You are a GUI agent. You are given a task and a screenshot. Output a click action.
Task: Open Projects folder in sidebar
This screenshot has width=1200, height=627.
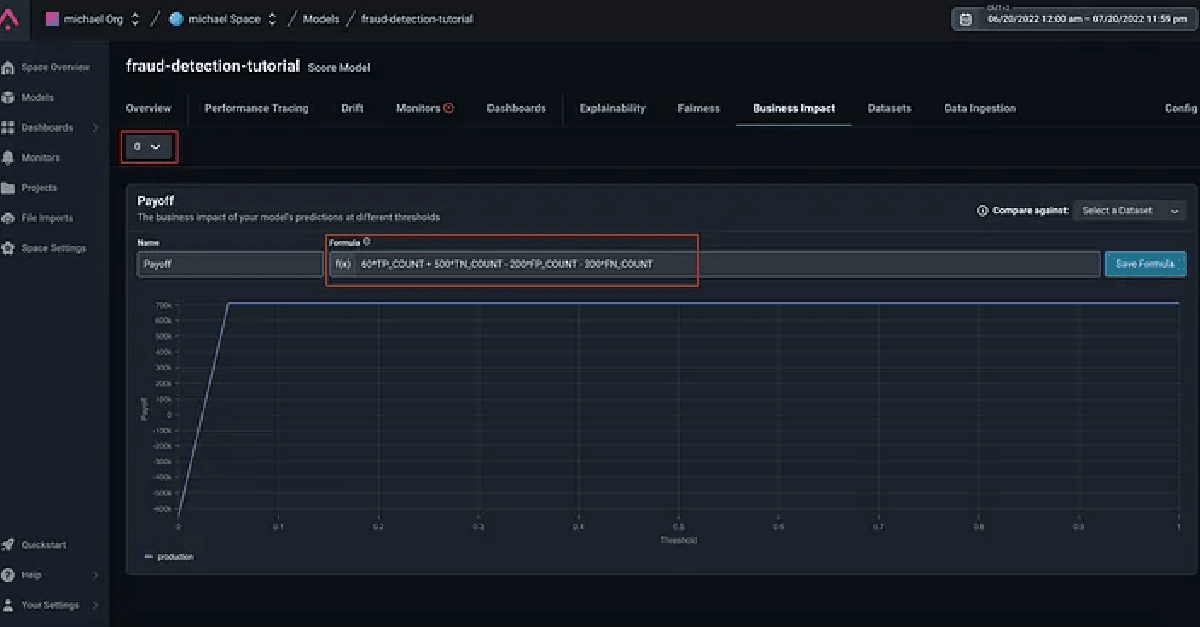click(9, 188)
